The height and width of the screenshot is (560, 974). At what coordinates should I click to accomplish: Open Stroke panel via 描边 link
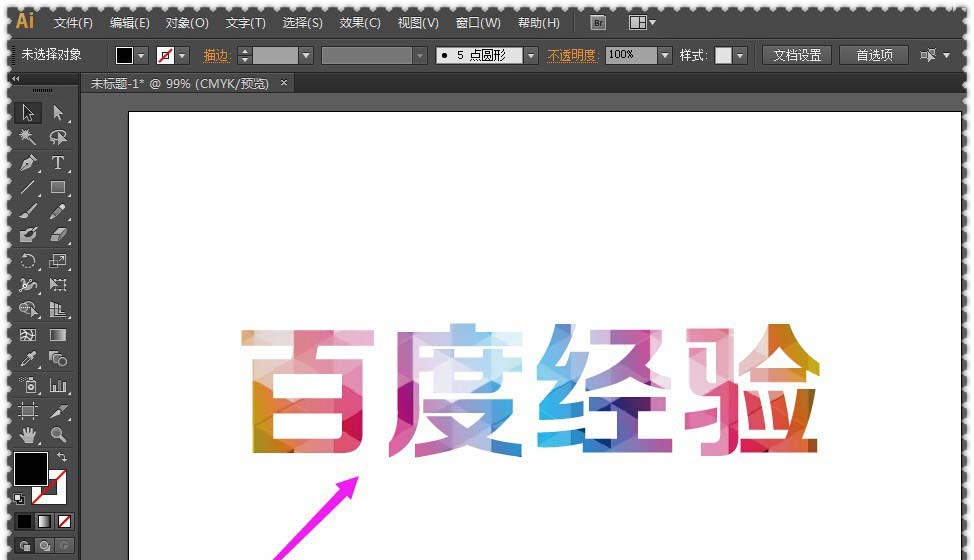pyautogui.click(x=217, y=55)
